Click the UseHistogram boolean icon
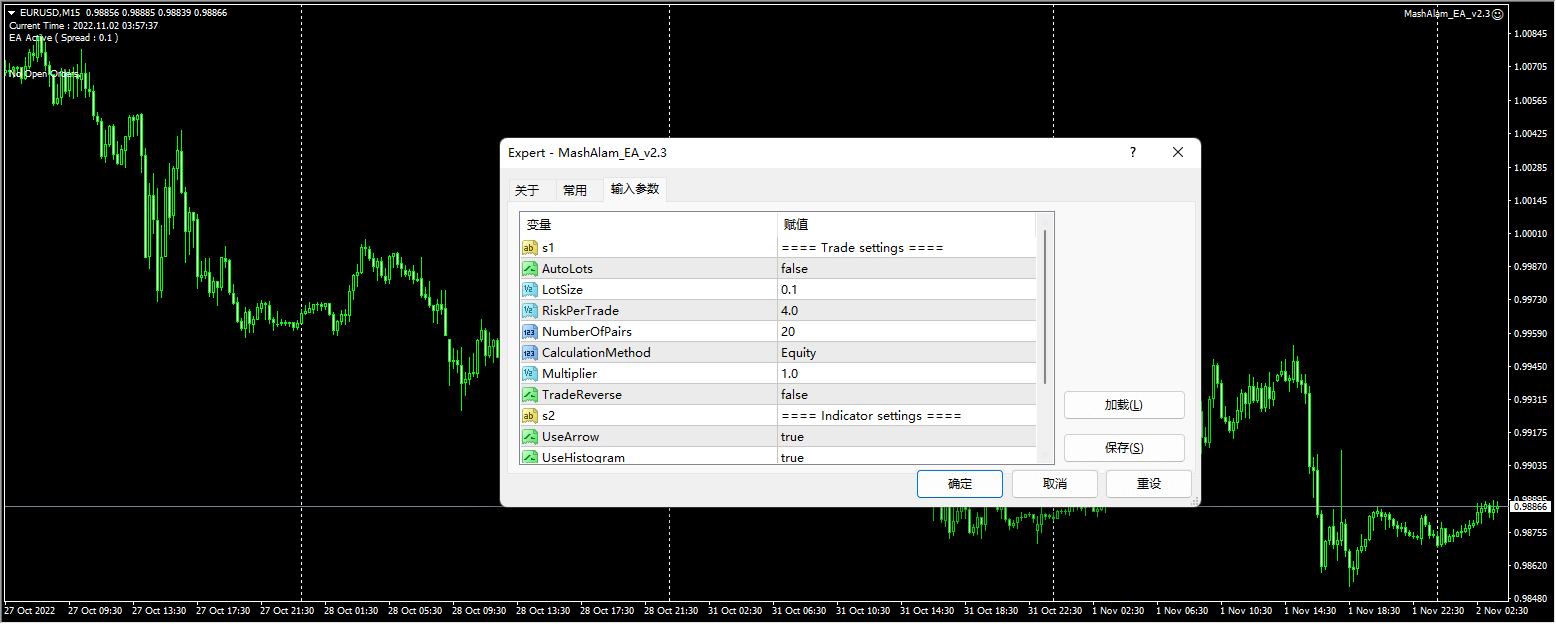The height and width of the screenshot is (624, 1556). (x=529, y=457)
